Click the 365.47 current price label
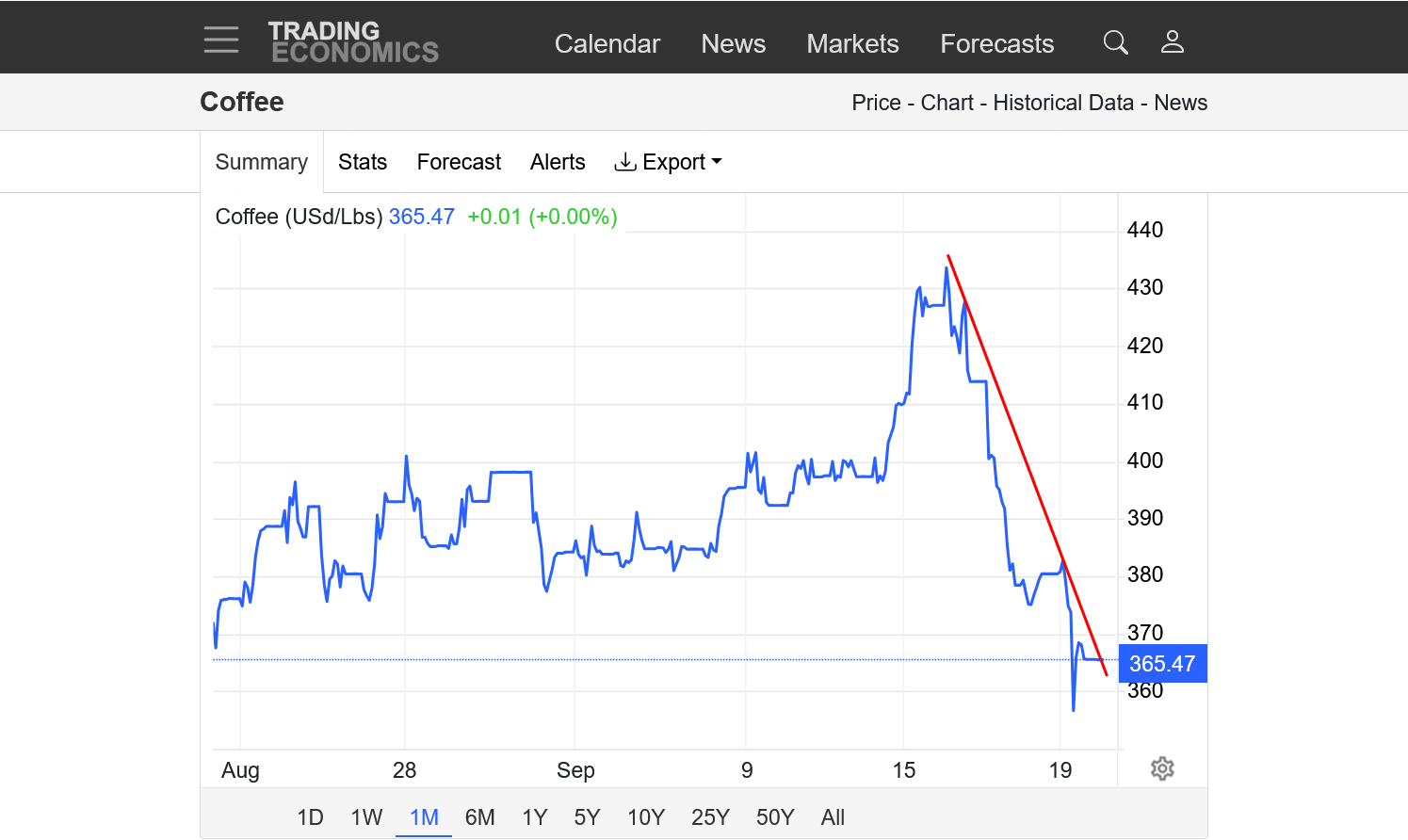The height and width of the screenshot is (840, 1408). pyautogui.click(x=1162, y=664)
